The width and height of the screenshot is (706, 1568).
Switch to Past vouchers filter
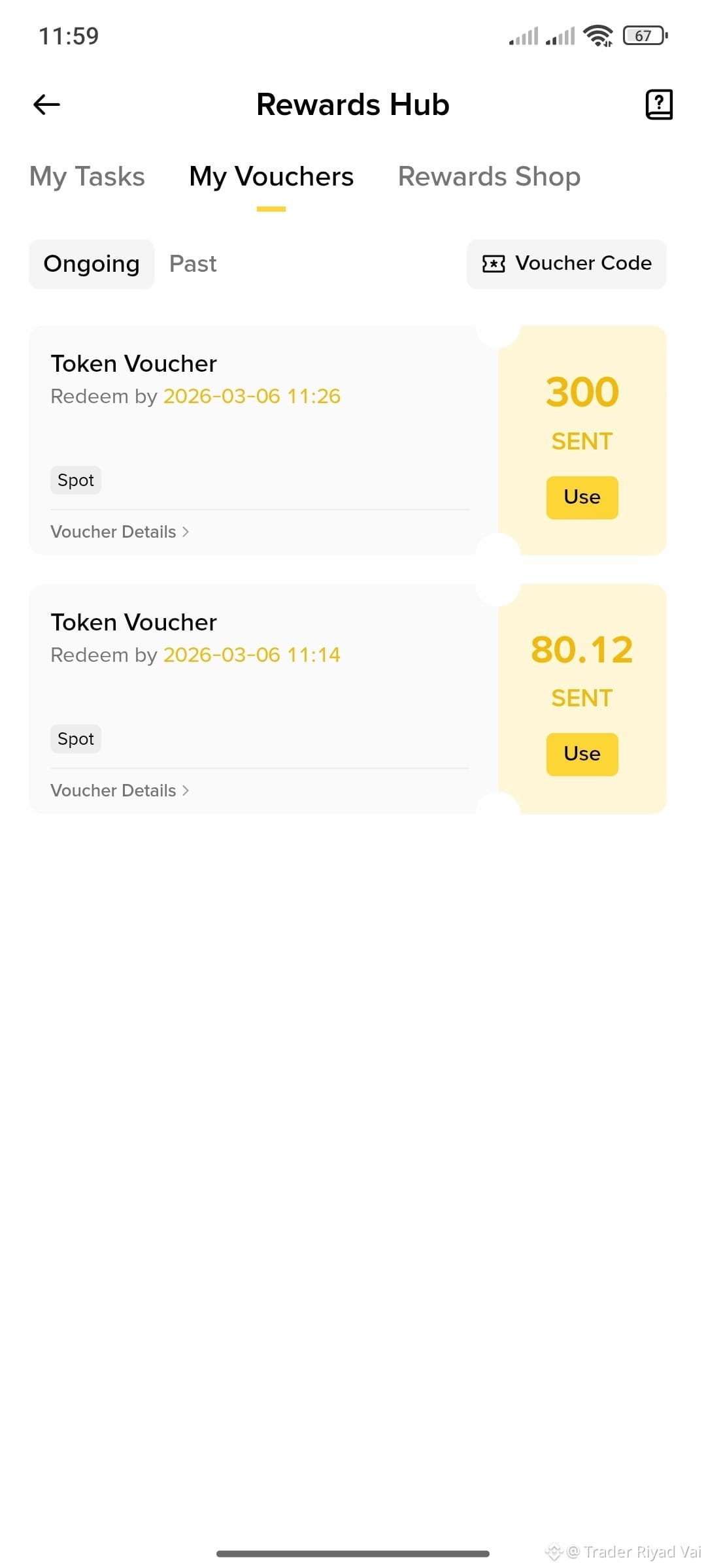pos(193,264)
